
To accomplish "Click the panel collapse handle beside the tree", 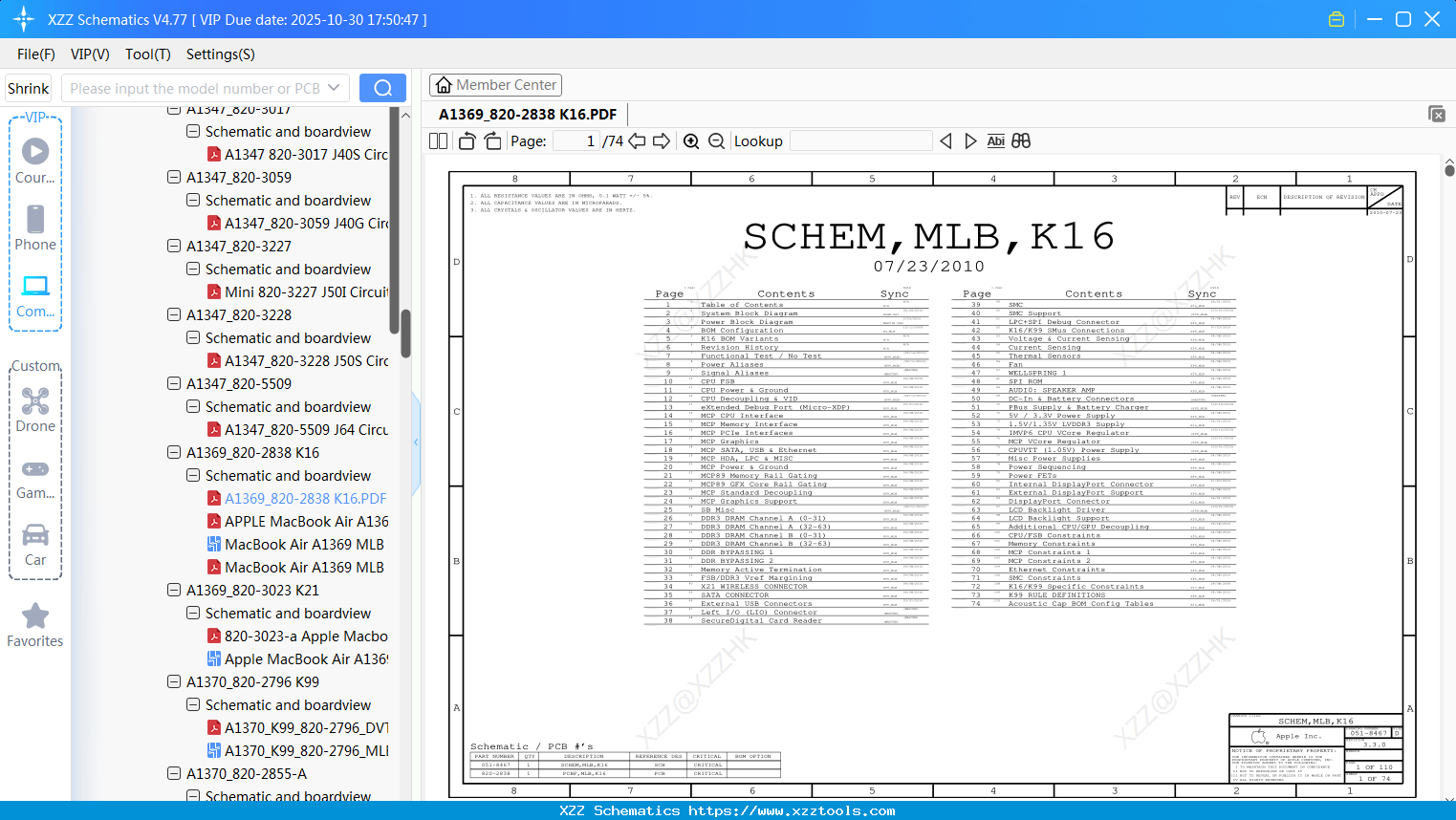I will tap(416, 442).
